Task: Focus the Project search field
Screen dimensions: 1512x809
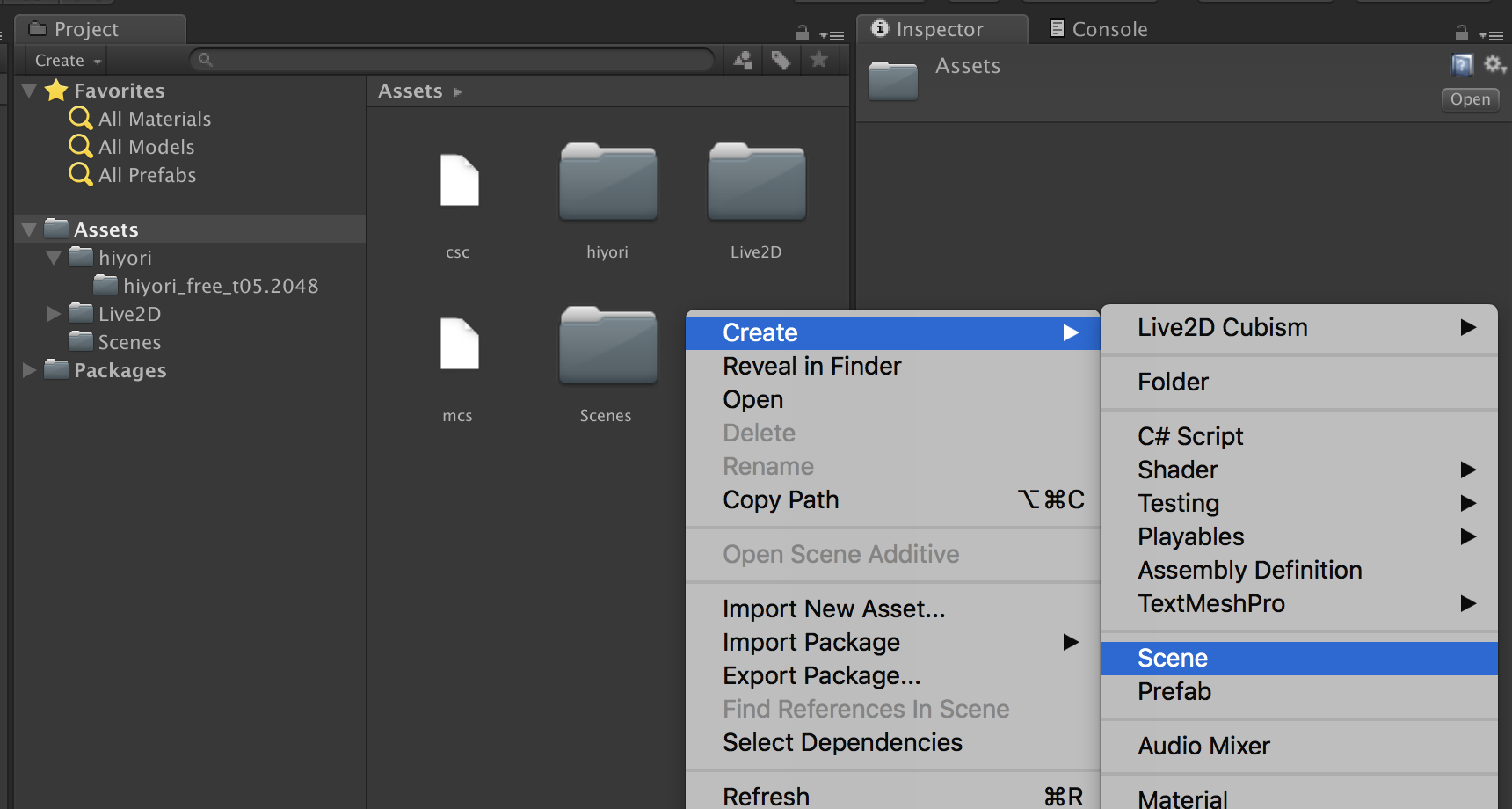Action: click(x=457, y=60)
